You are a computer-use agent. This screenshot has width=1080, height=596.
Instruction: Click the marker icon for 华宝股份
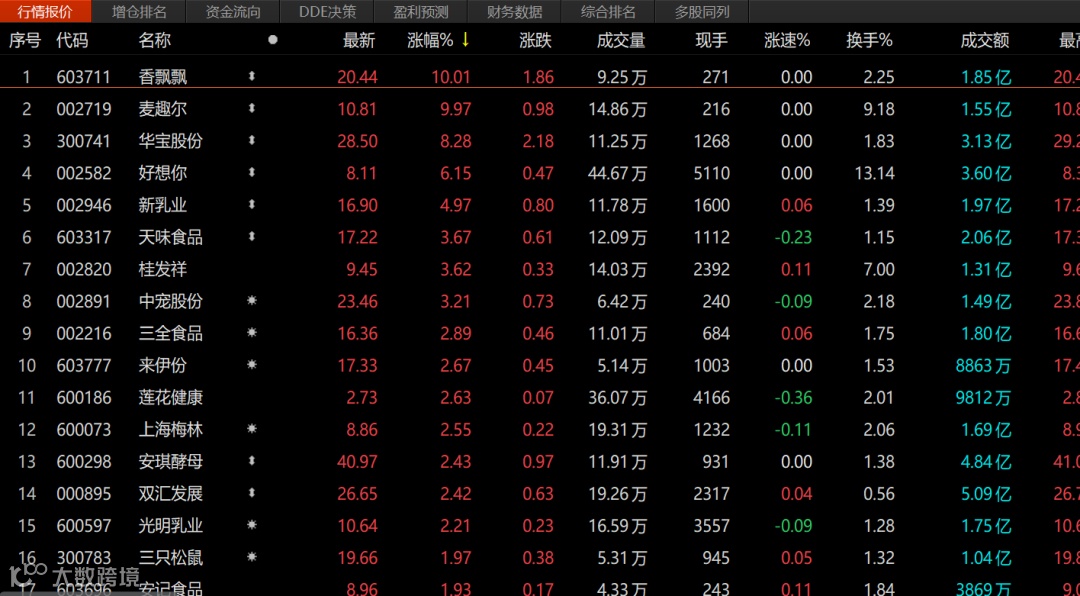tap(251, 141)
